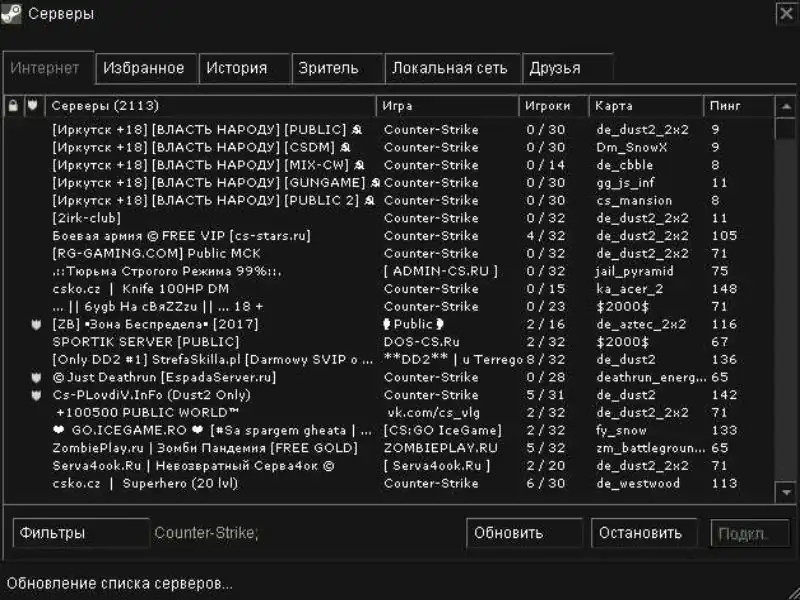The height and width of the screenshot is (600, 800).
Task: Click the ping value 148
Action: tap(724, 289)
